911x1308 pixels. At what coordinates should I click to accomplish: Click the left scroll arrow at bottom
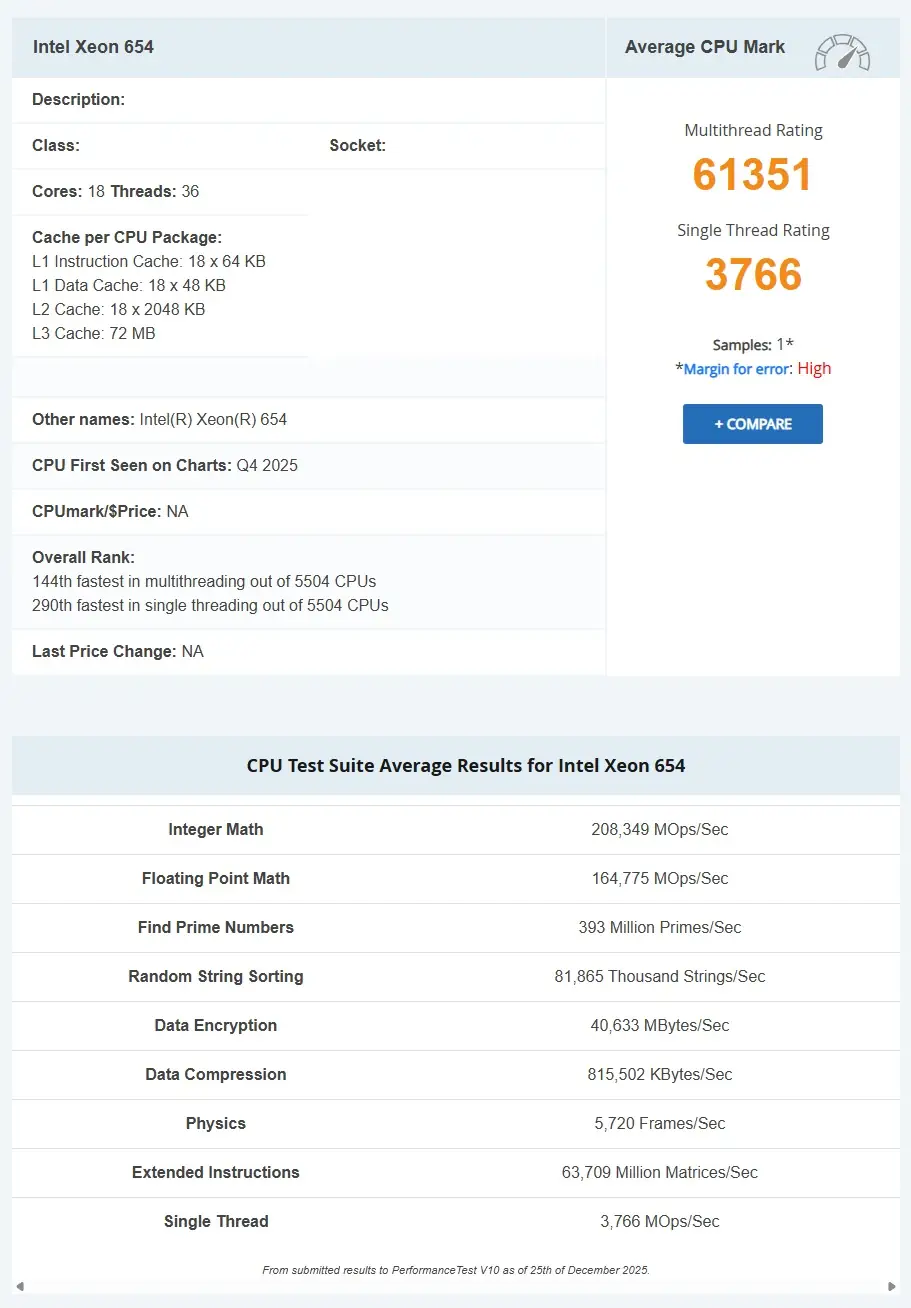point(19,1286)
